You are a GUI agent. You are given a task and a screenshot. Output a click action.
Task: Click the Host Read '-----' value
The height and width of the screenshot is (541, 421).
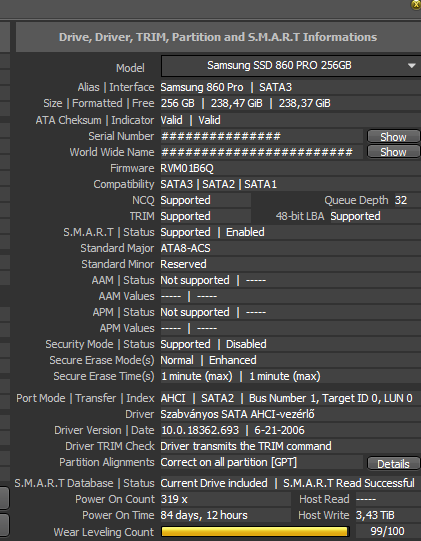coord(366,499)
